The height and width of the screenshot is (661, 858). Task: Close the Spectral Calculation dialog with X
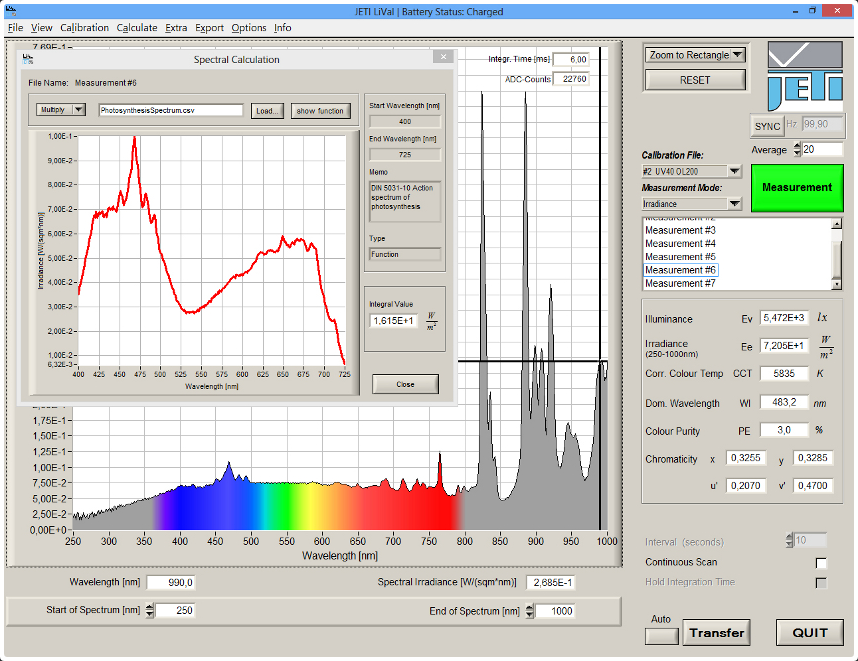point(441,58)
